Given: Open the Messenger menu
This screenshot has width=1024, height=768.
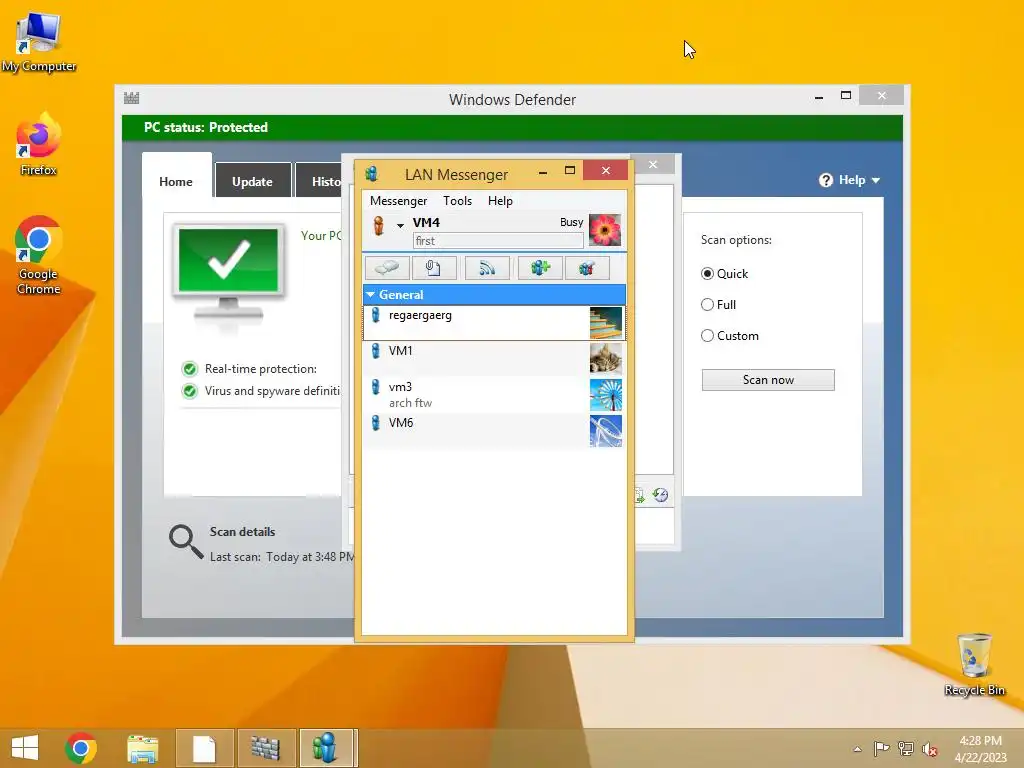Looking at the screenshot, I should click(398, 201).
